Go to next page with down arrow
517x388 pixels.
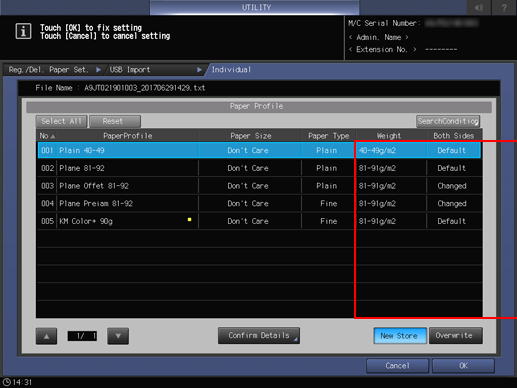118,336
